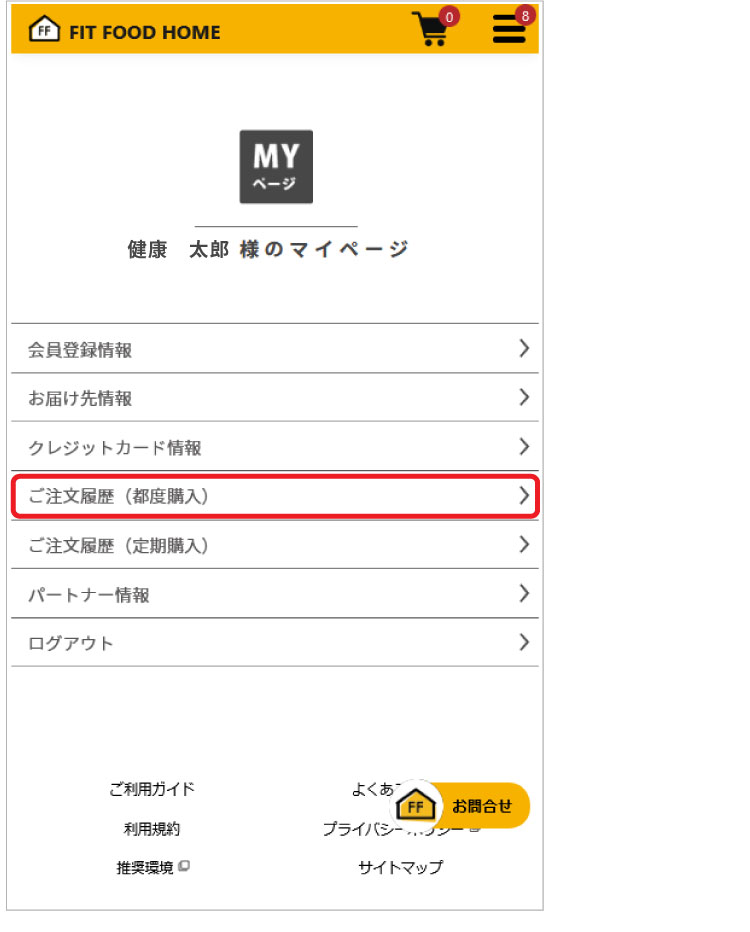Expand クレジットカード情報 chevron arrow
This screenshot has height=932, width=750.
coord(524,446)
